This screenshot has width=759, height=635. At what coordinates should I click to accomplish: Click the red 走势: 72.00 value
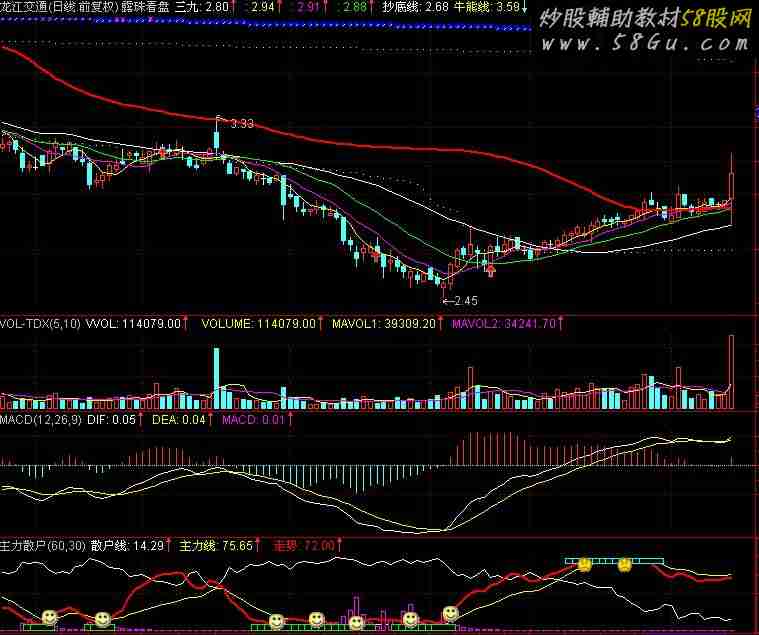(x=304, y=546)
